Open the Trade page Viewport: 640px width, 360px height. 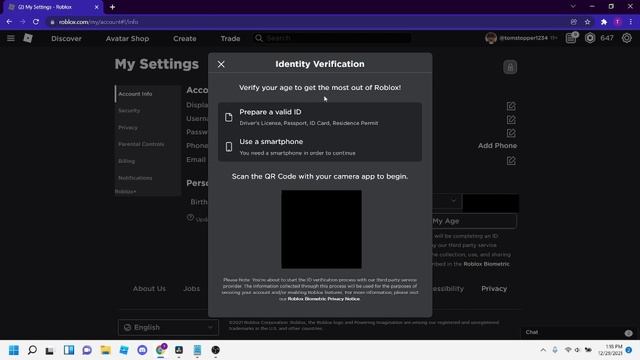click(230, 38)
